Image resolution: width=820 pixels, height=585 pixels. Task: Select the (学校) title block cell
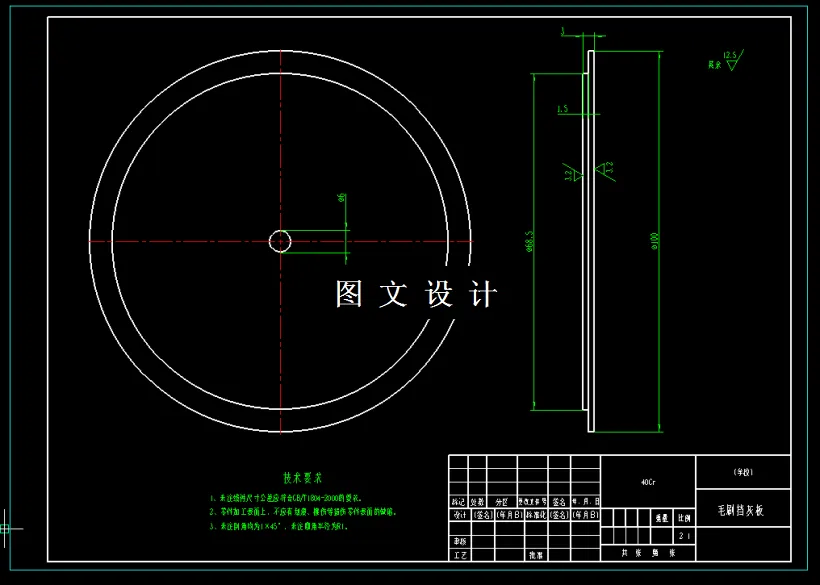(x=743, y=472)
